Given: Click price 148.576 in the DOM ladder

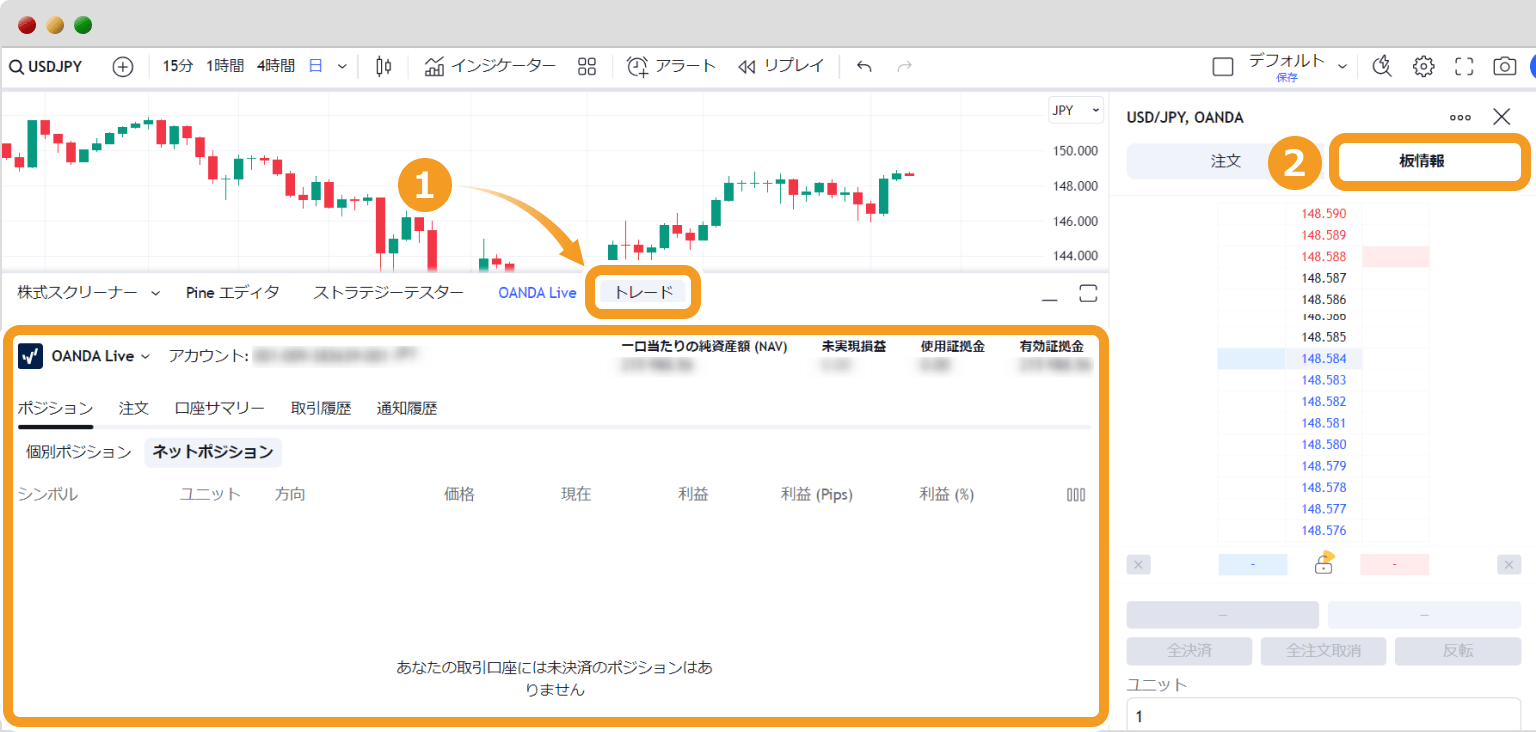Looking at the screenshot, I should click(x=1324, y=530).
